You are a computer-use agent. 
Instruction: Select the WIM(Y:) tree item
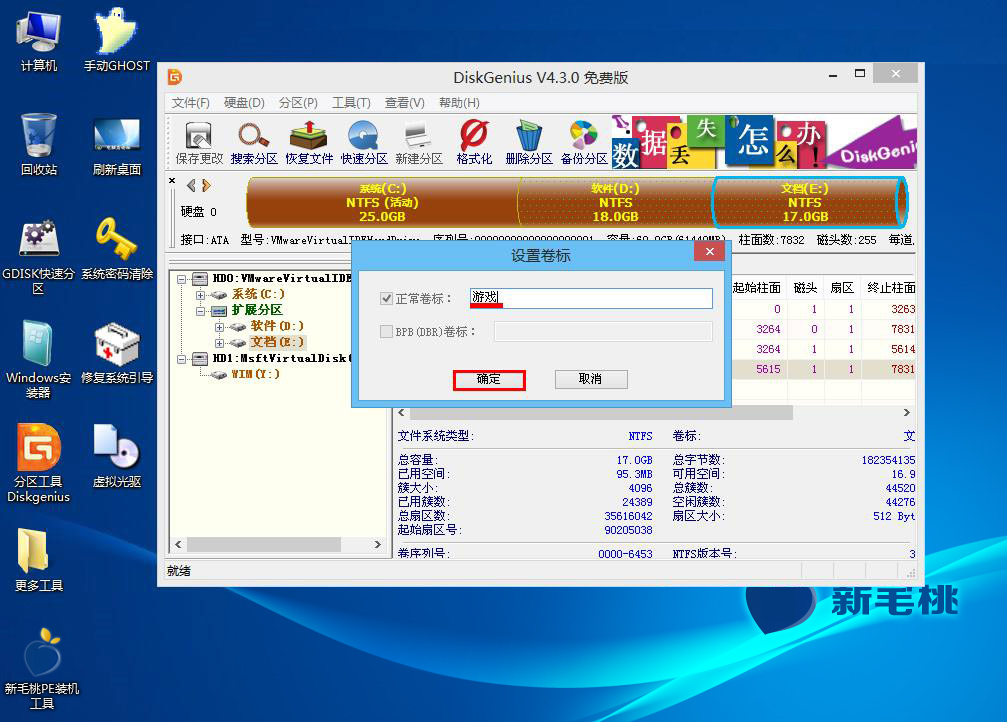point(255,374)
